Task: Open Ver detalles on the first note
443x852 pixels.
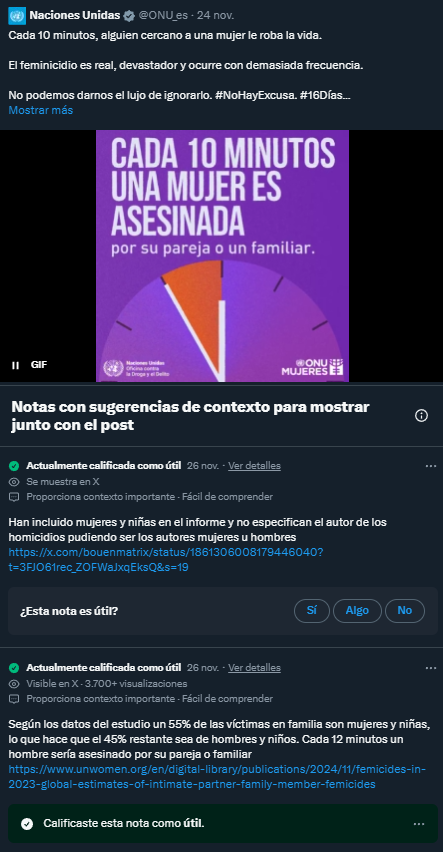Action: [x=254, y=466]
